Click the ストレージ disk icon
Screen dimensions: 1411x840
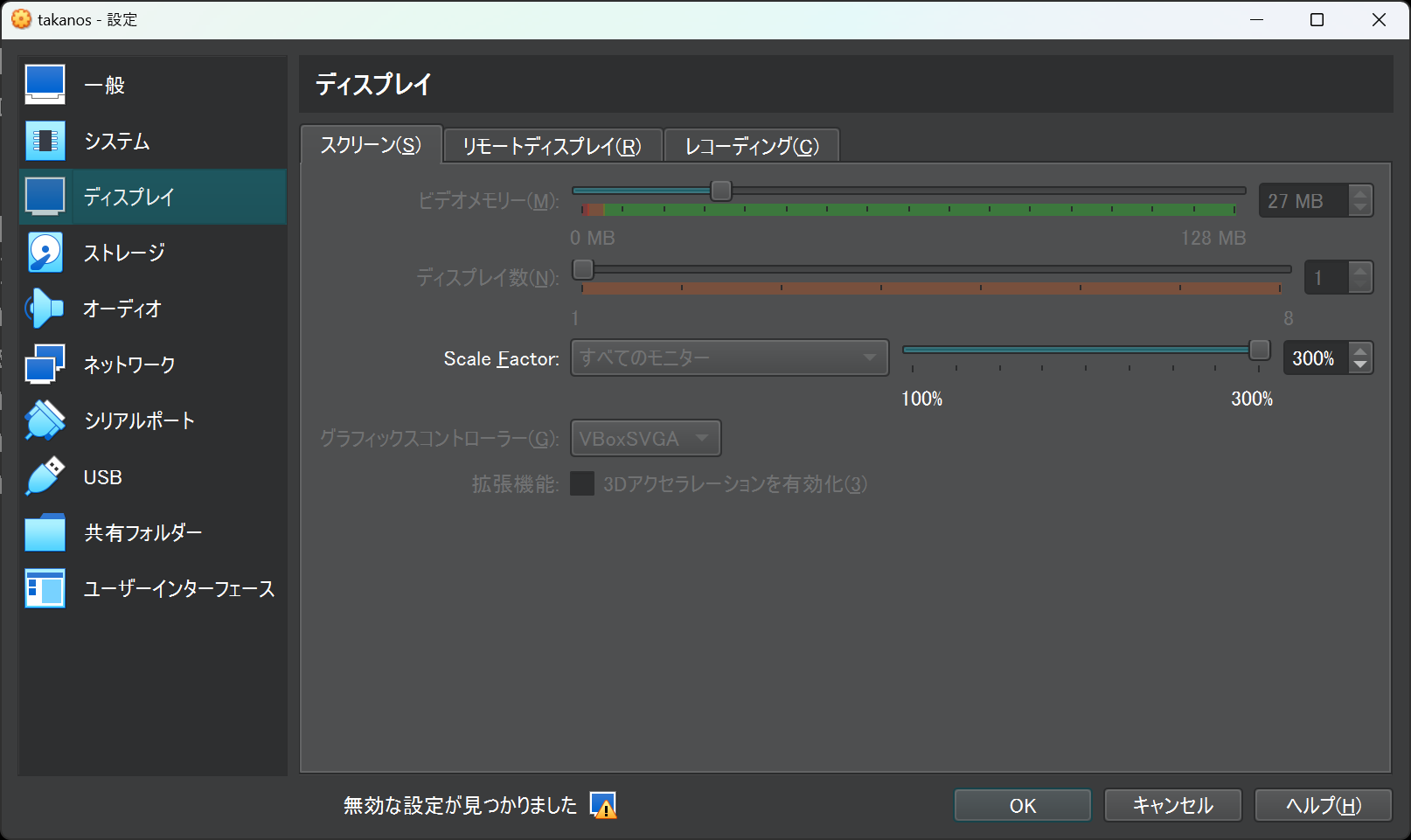(x=45, y=252)
